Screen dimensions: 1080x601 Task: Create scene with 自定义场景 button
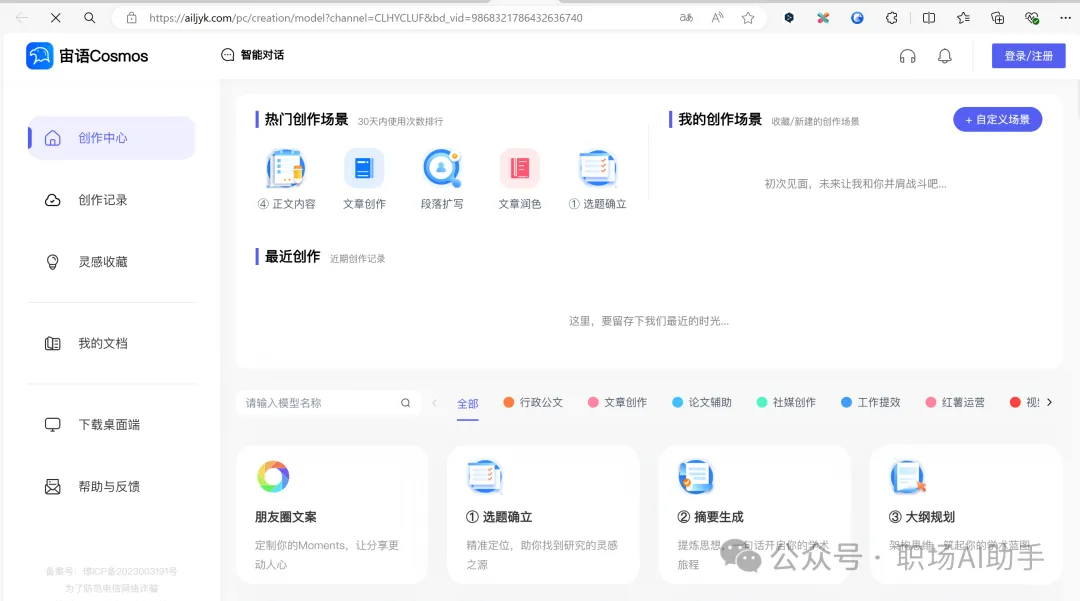click(997, 119)
